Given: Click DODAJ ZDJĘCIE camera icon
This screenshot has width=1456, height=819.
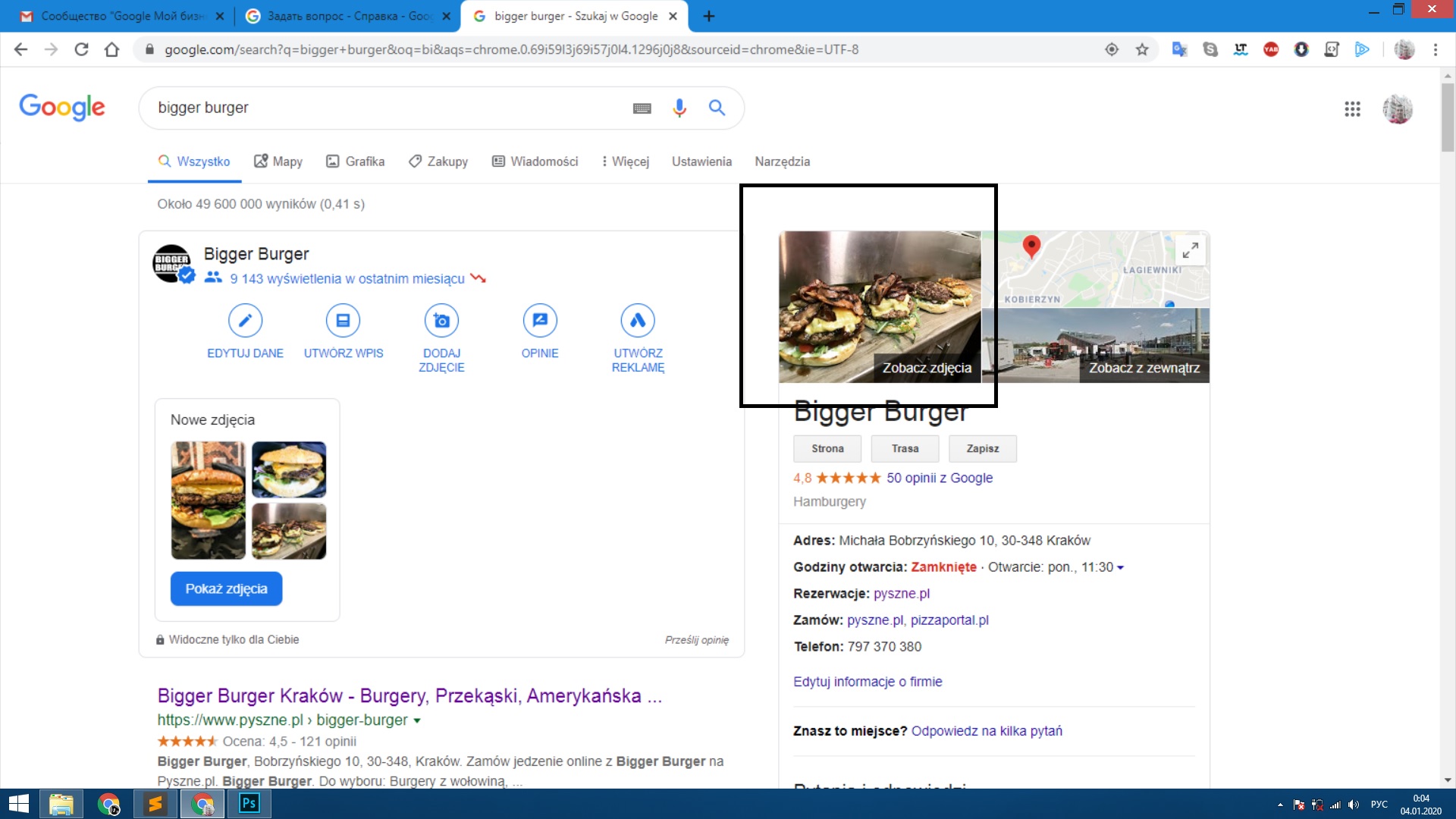Looking at the screenshot, I should click(x=441, y=321).
